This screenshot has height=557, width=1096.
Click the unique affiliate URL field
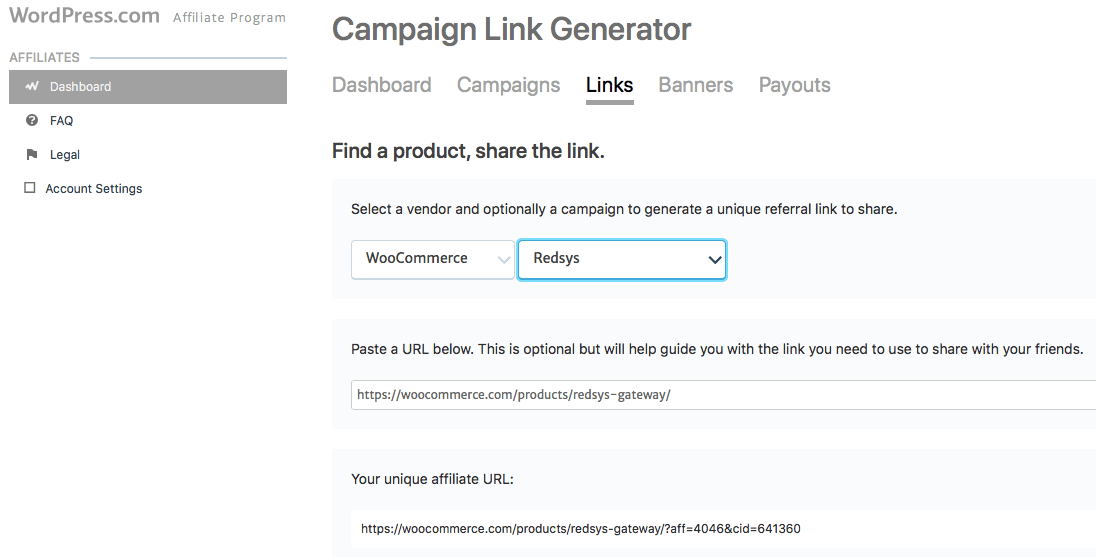click(x=722, y=528)
